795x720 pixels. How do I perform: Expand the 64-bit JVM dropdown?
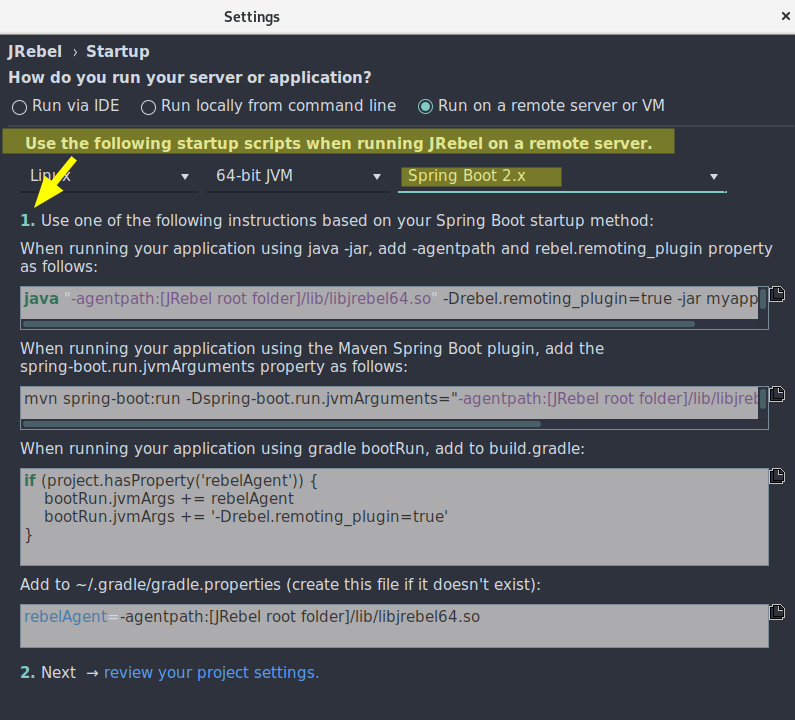pos(296,176)
